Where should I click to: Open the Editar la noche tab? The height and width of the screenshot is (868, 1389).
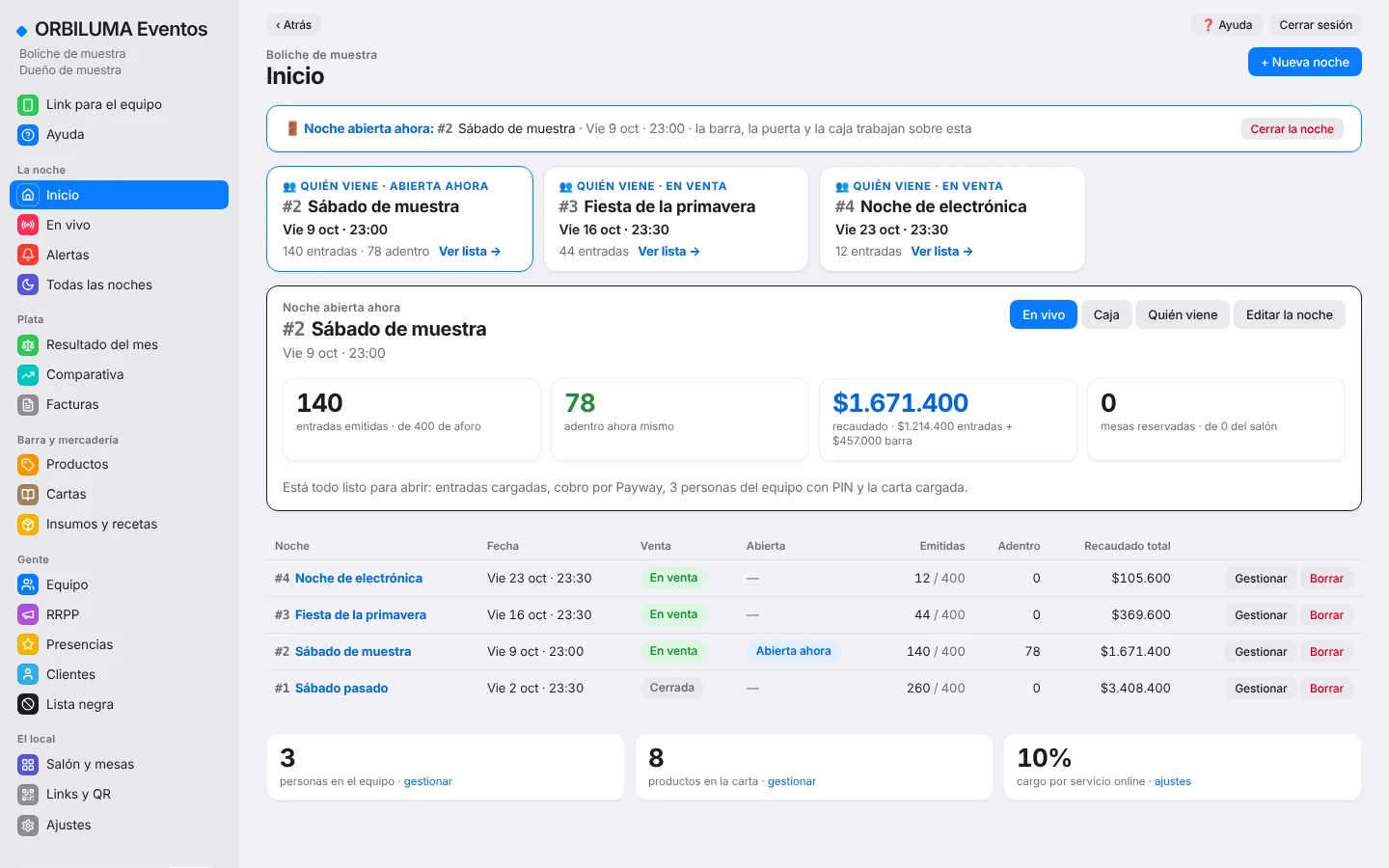[1290, 314]
